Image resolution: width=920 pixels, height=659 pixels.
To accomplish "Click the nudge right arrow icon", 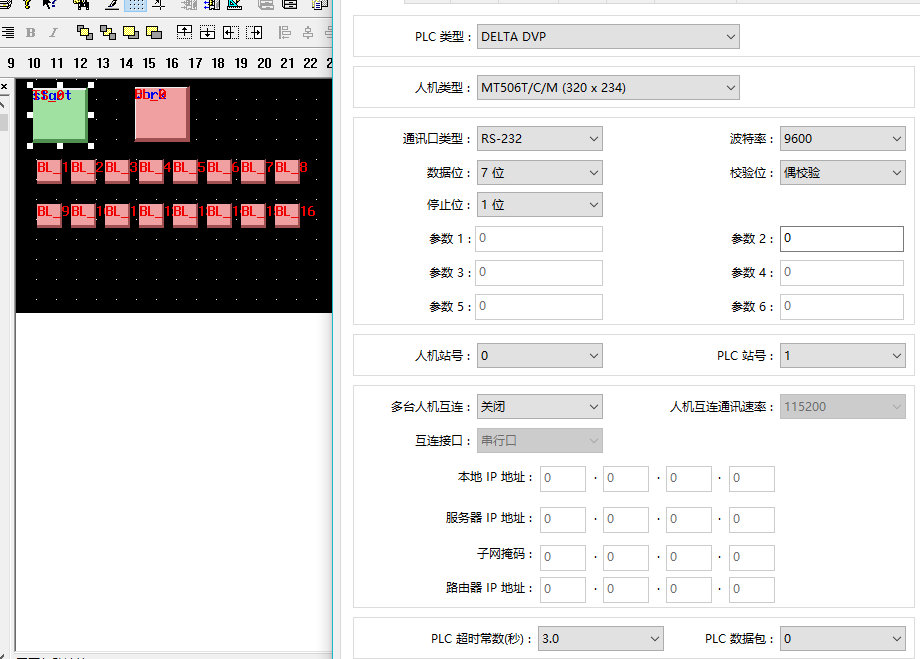I will 254,33.
